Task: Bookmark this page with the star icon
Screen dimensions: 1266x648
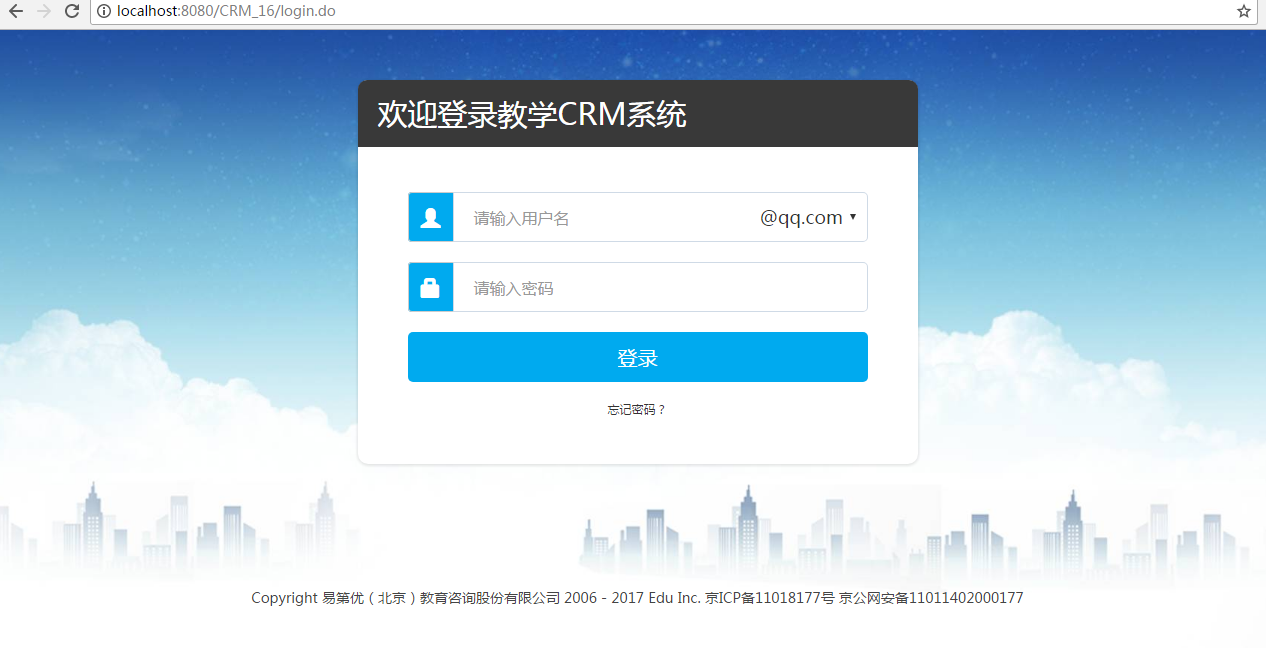Action: pos(1244,11)
